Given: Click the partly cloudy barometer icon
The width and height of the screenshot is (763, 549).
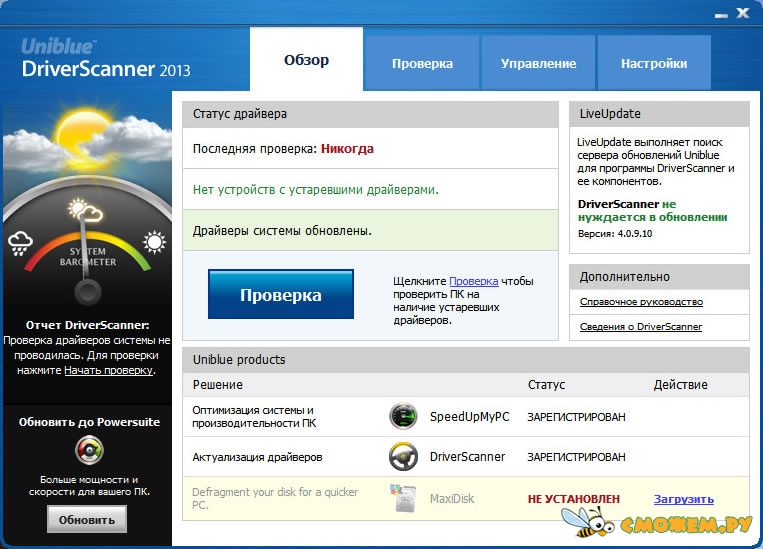Looking at the screenshot, I should (85, 210).
